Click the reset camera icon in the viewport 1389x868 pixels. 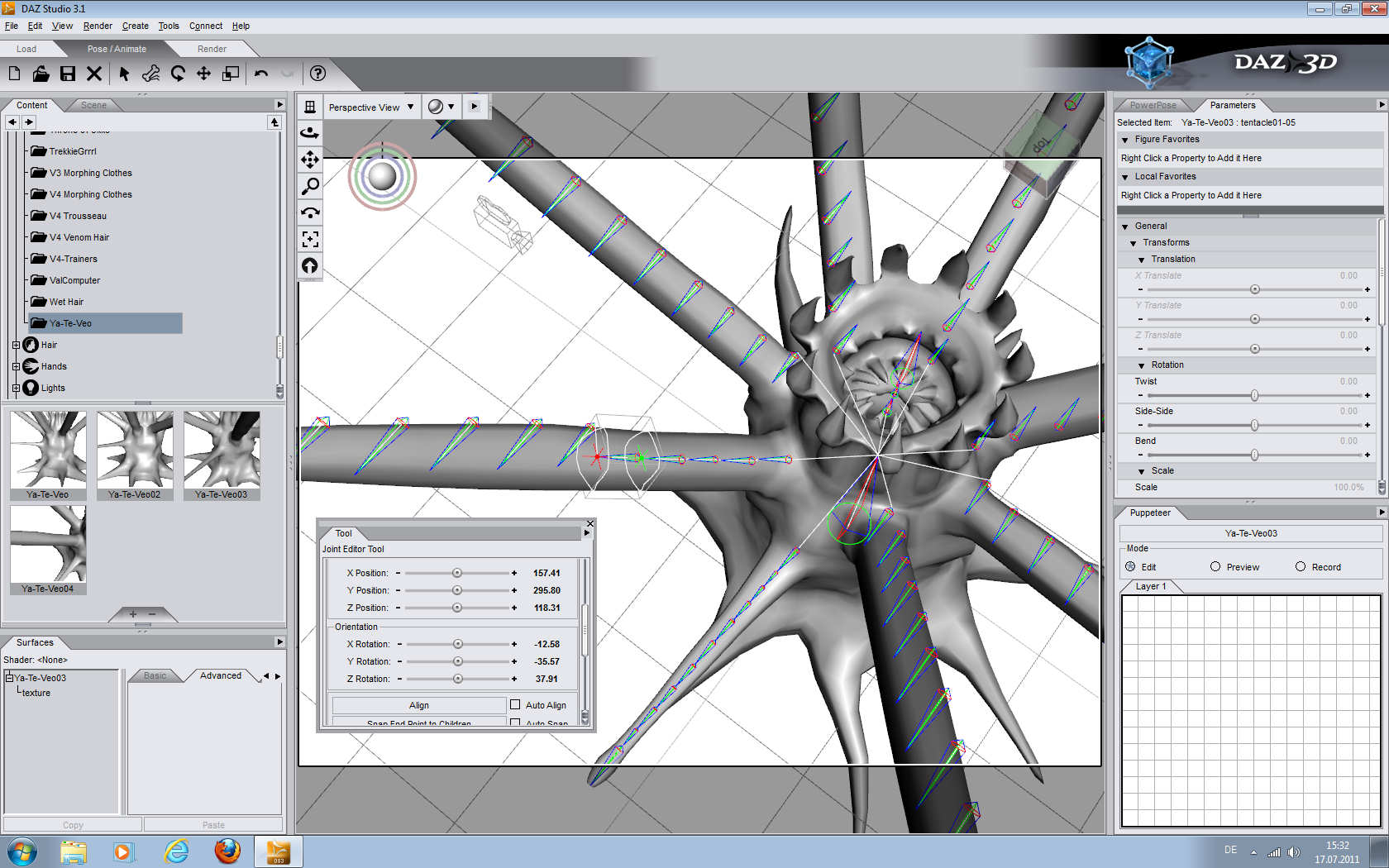point(310,265)
